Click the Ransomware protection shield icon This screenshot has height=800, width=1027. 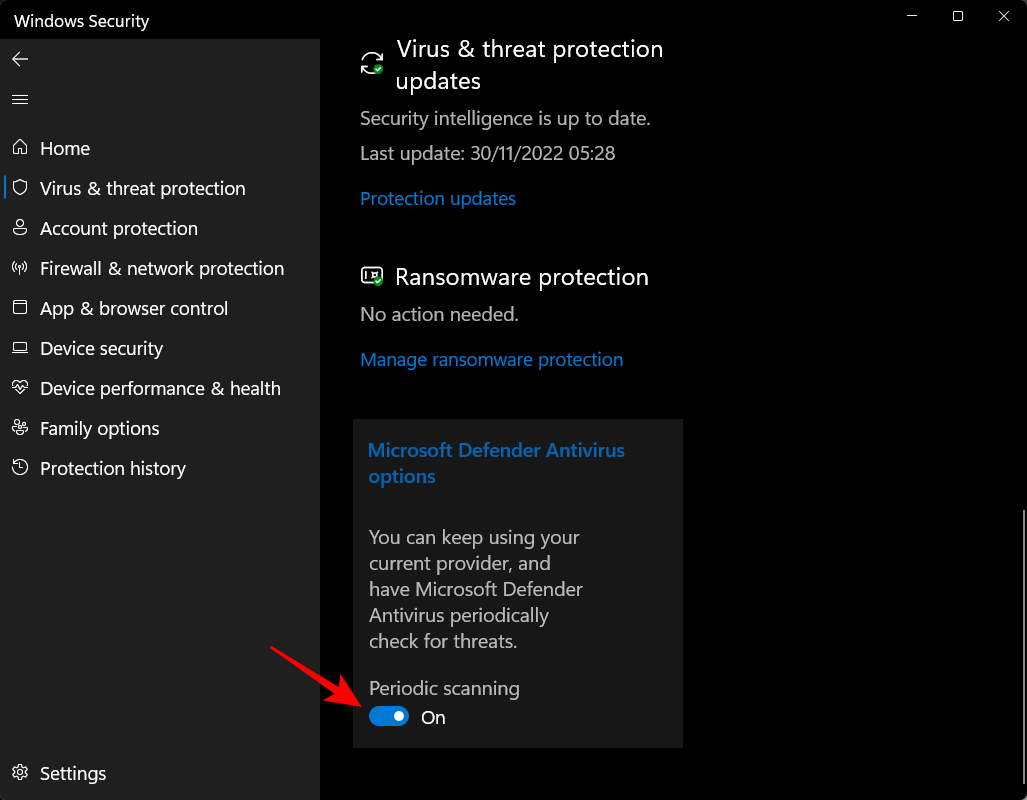click(x=371, y=277)
